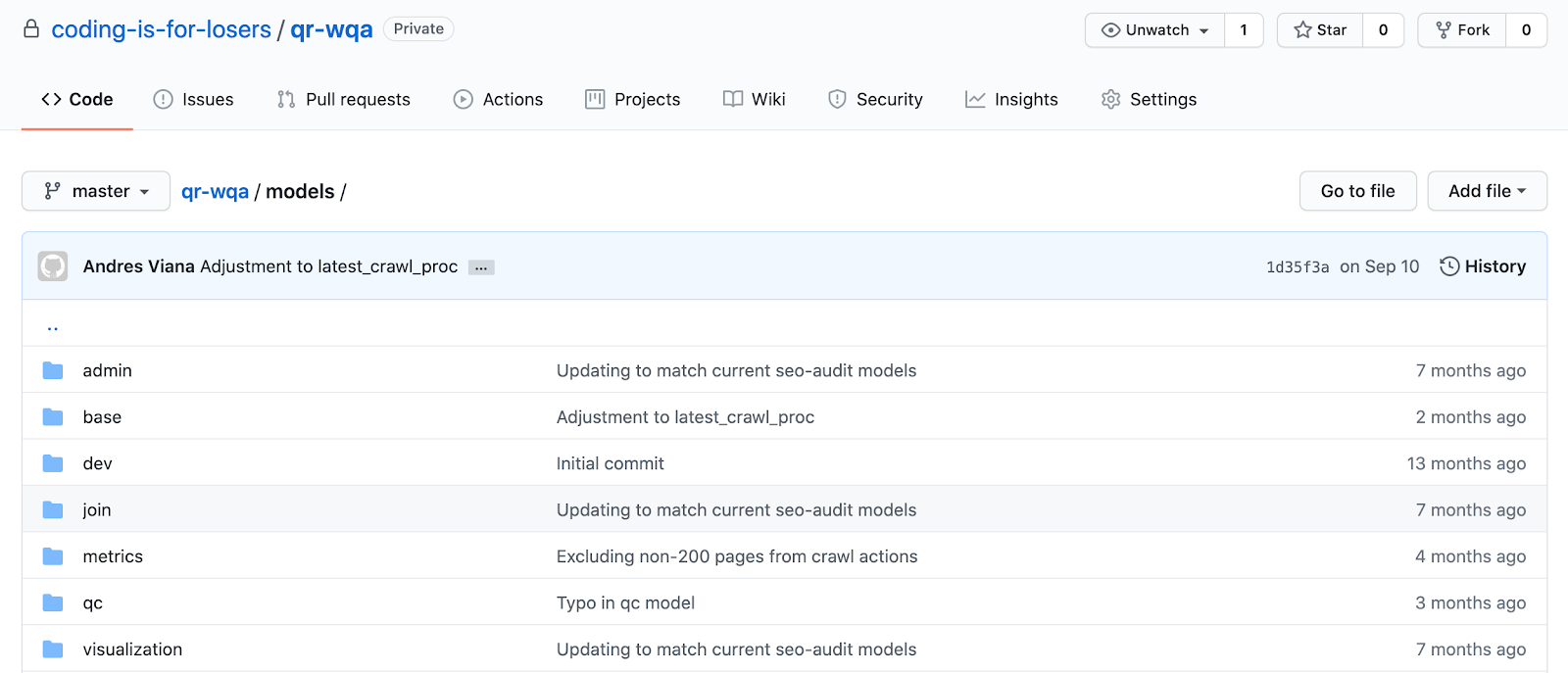Open the master branch dropdown
Screen dimensions: 1568x673
(96, 191)
